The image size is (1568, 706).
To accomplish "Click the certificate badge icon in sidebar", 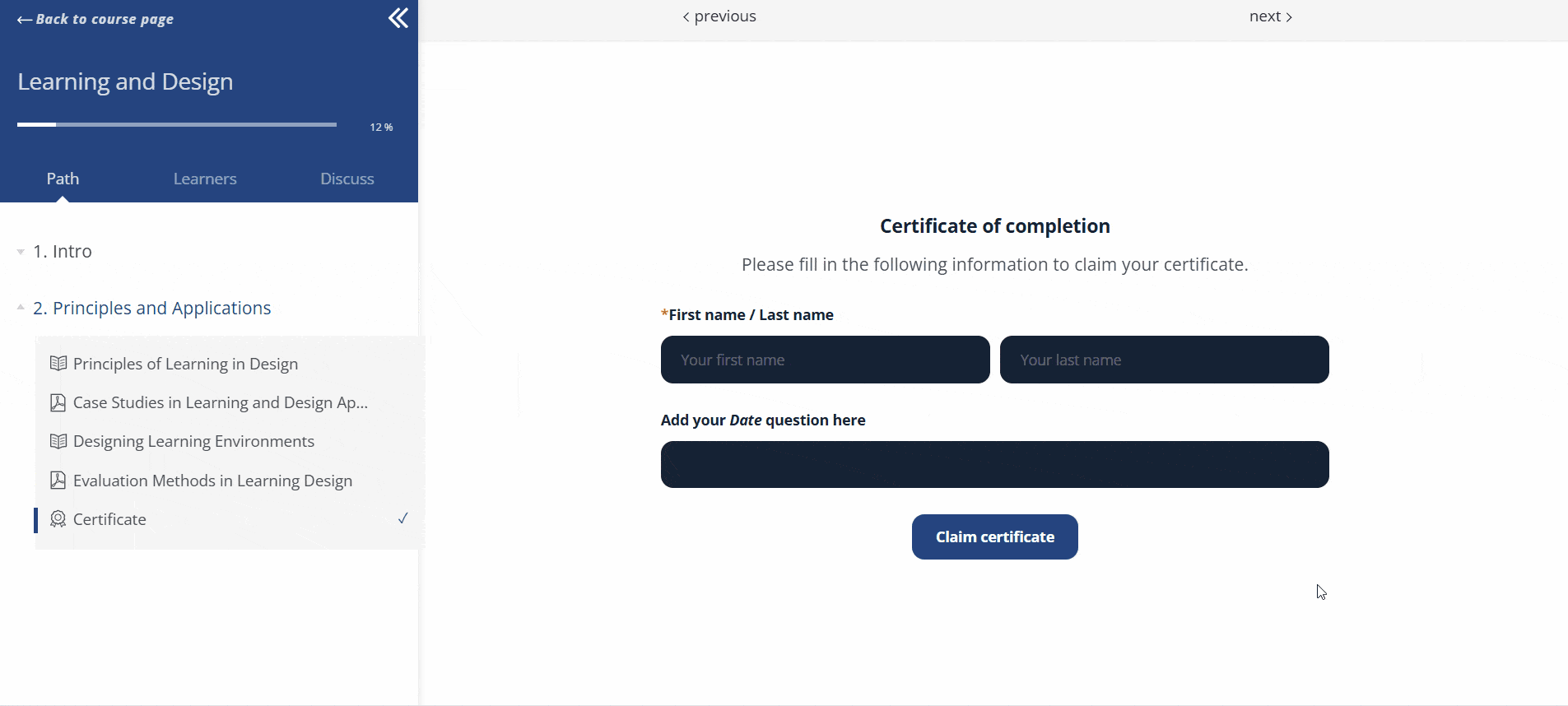I will (x=58, y=519).
